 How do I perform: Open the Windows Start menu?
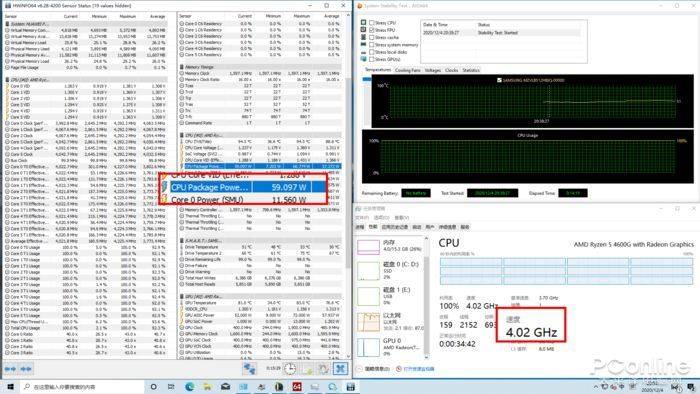coord(10,386)
